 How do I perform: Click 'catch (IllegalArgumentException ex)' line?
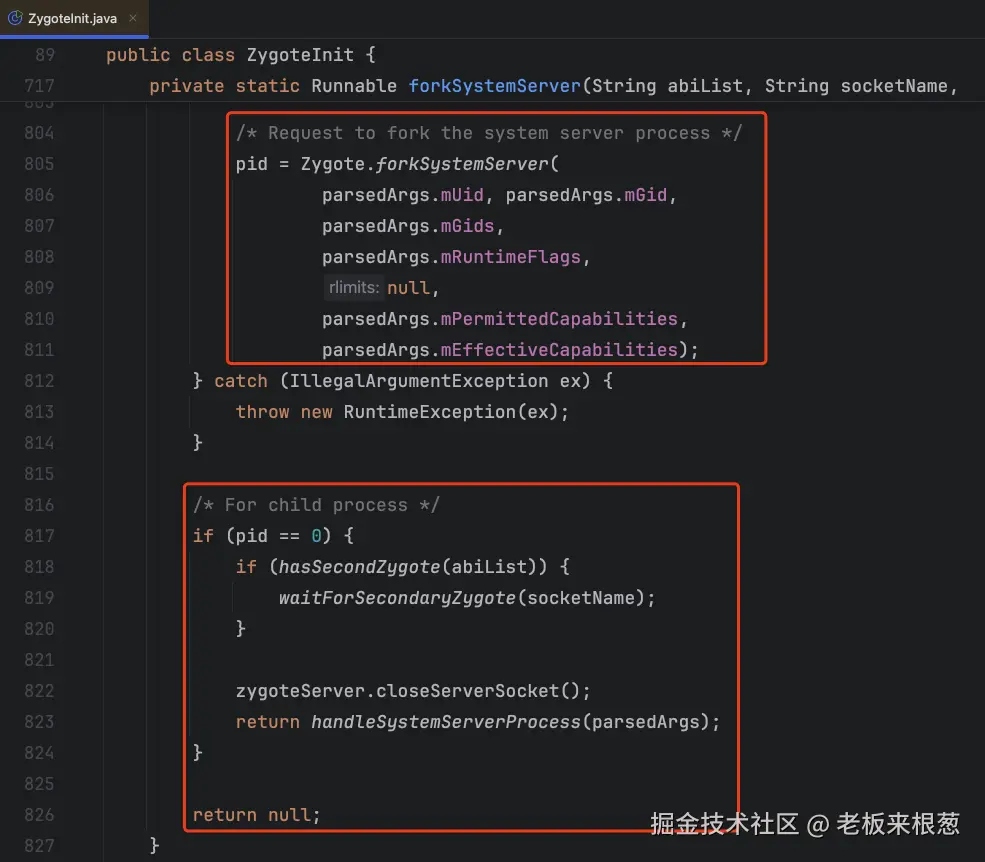[x=403, y=381]
